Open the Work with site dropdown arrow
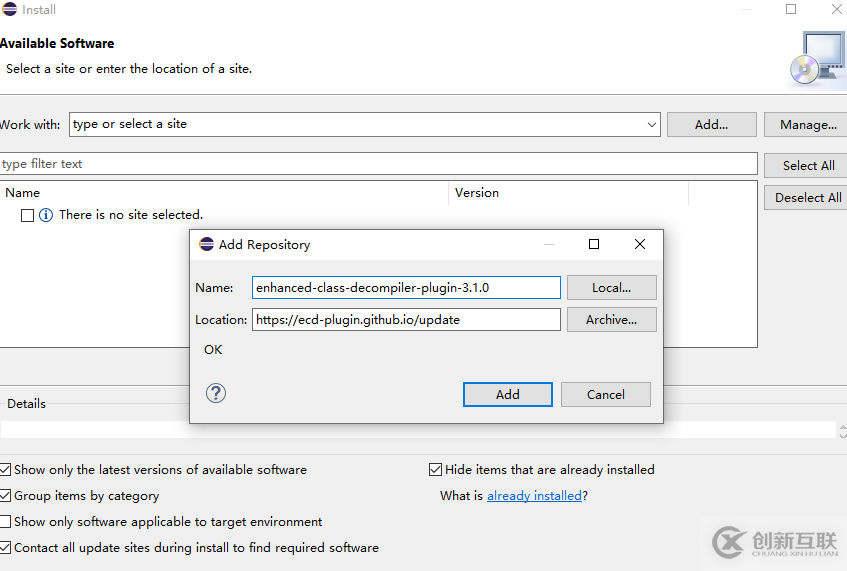This screenshot has height=571, width=847. pyautogui.click(x=651, y=125)
